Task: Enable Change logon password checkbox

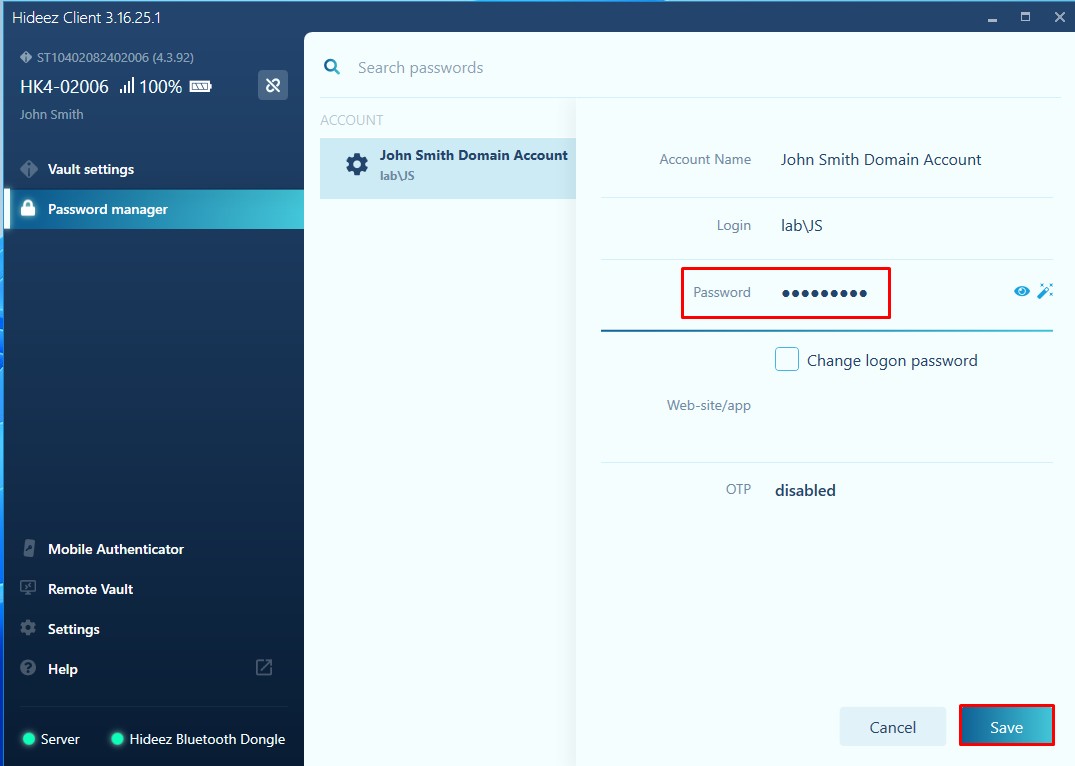Action: (x=787, y=360)
